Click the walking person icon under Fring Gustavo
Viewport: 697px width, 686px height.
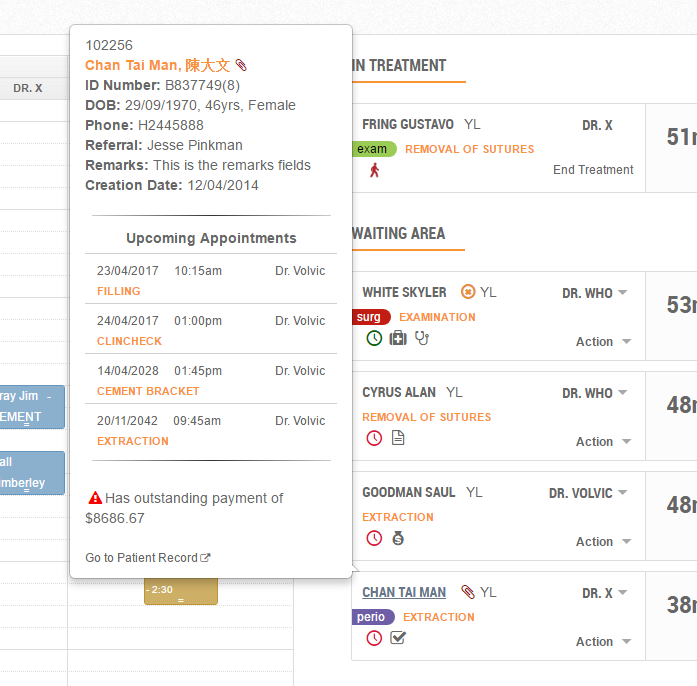[x=375, y=170]
